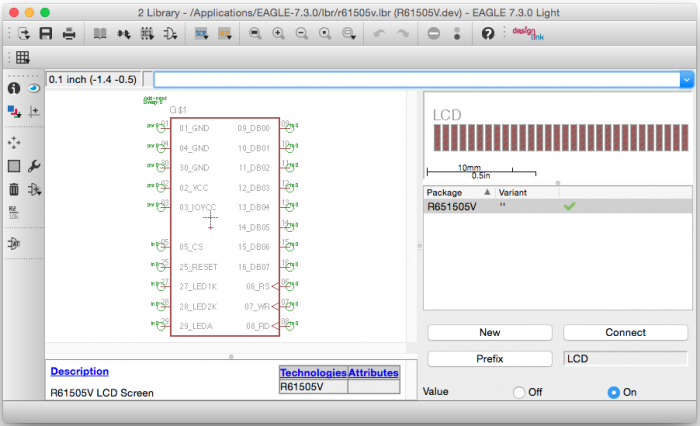Open the Device editor AND-gate icon
The width and height of the screenshot is (700, 426).
[x=124, y=33]
